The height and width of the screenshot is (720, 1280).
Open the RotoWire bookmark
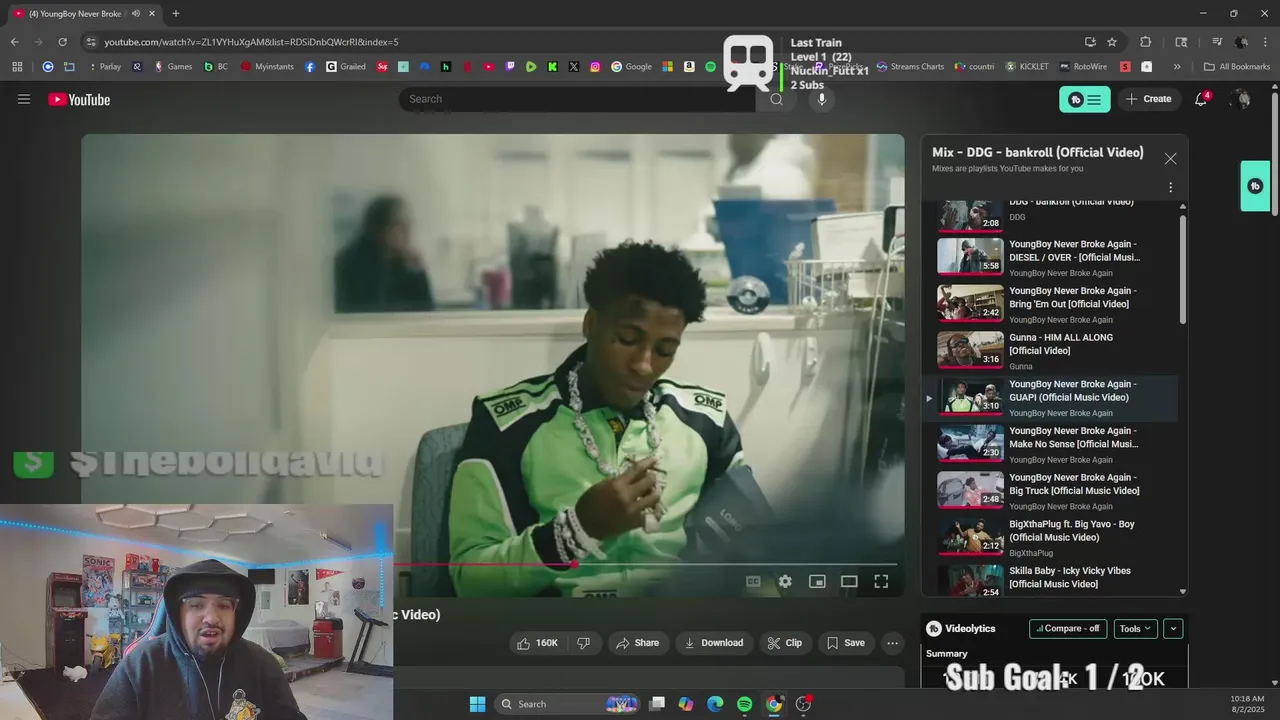coord(1082,67)
